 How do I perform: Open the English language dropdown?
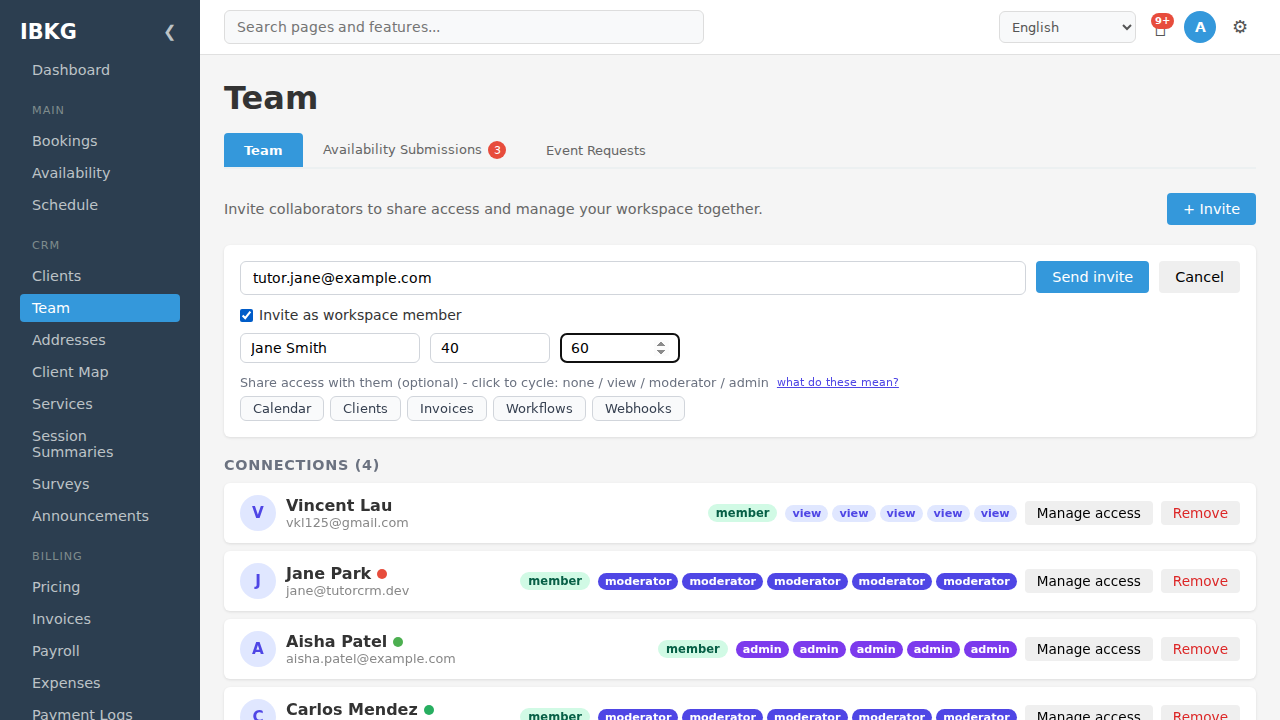tap(1067, 27)
